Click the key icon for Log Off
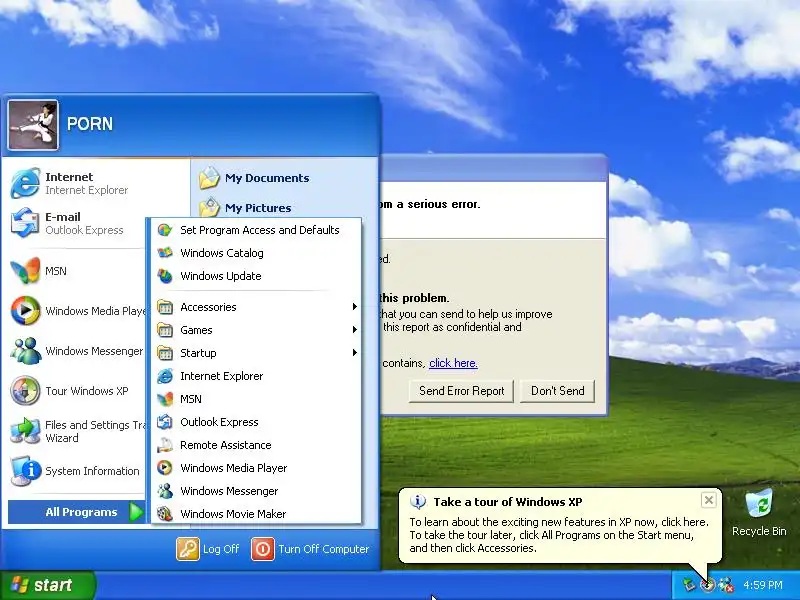This screenshot has height=600, width=800. tap(188, 549)
